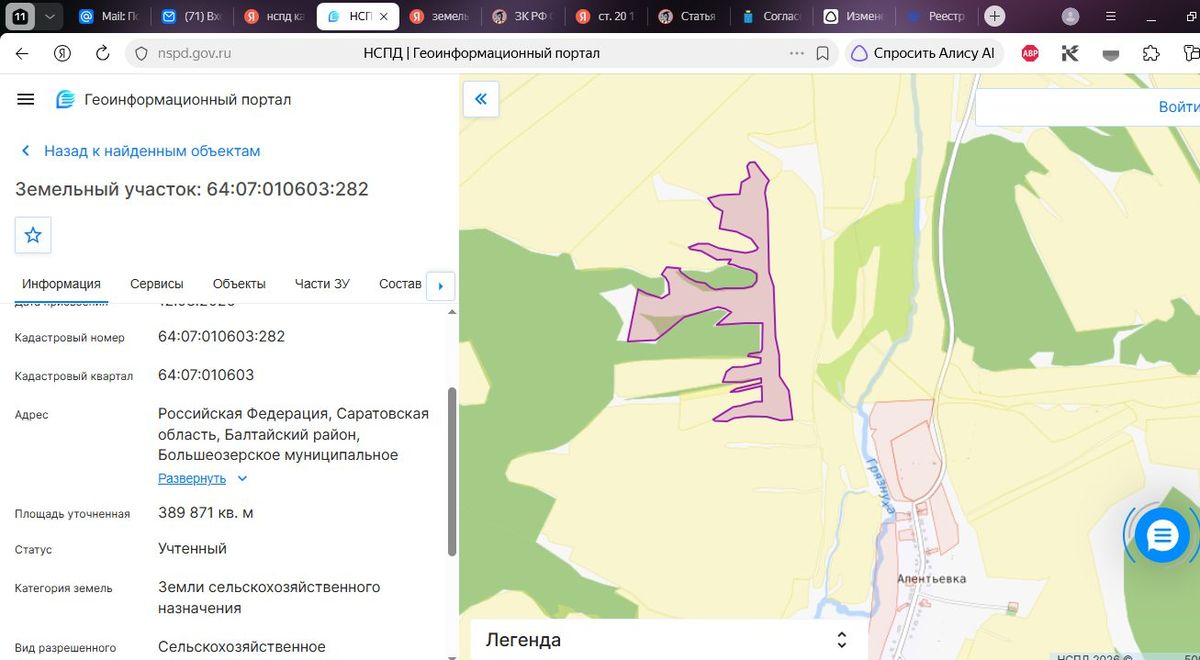Click cadastral quarter value 64:07:010603
The image size is (1200, 660).
(206, 375)
